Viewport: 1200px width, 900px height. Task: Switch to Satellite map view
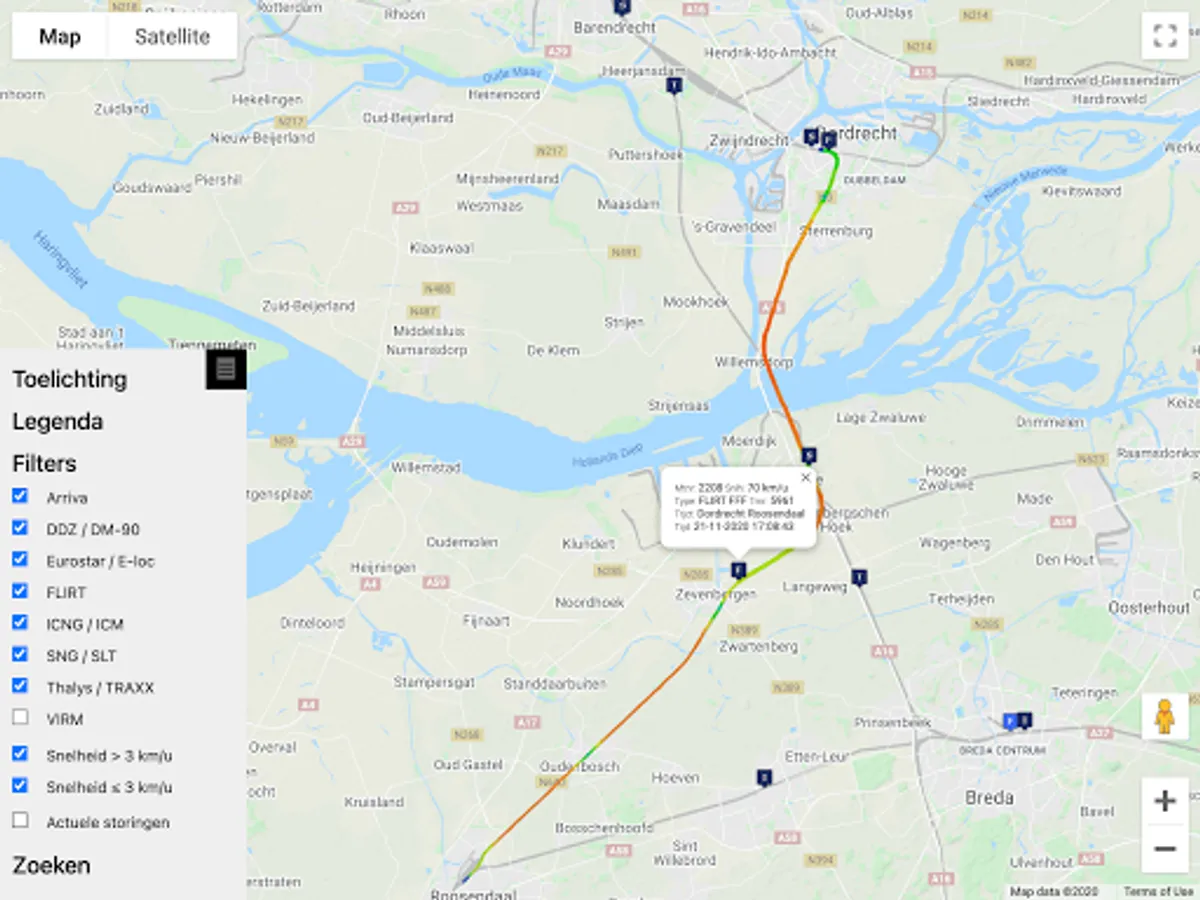click(172, 37)
